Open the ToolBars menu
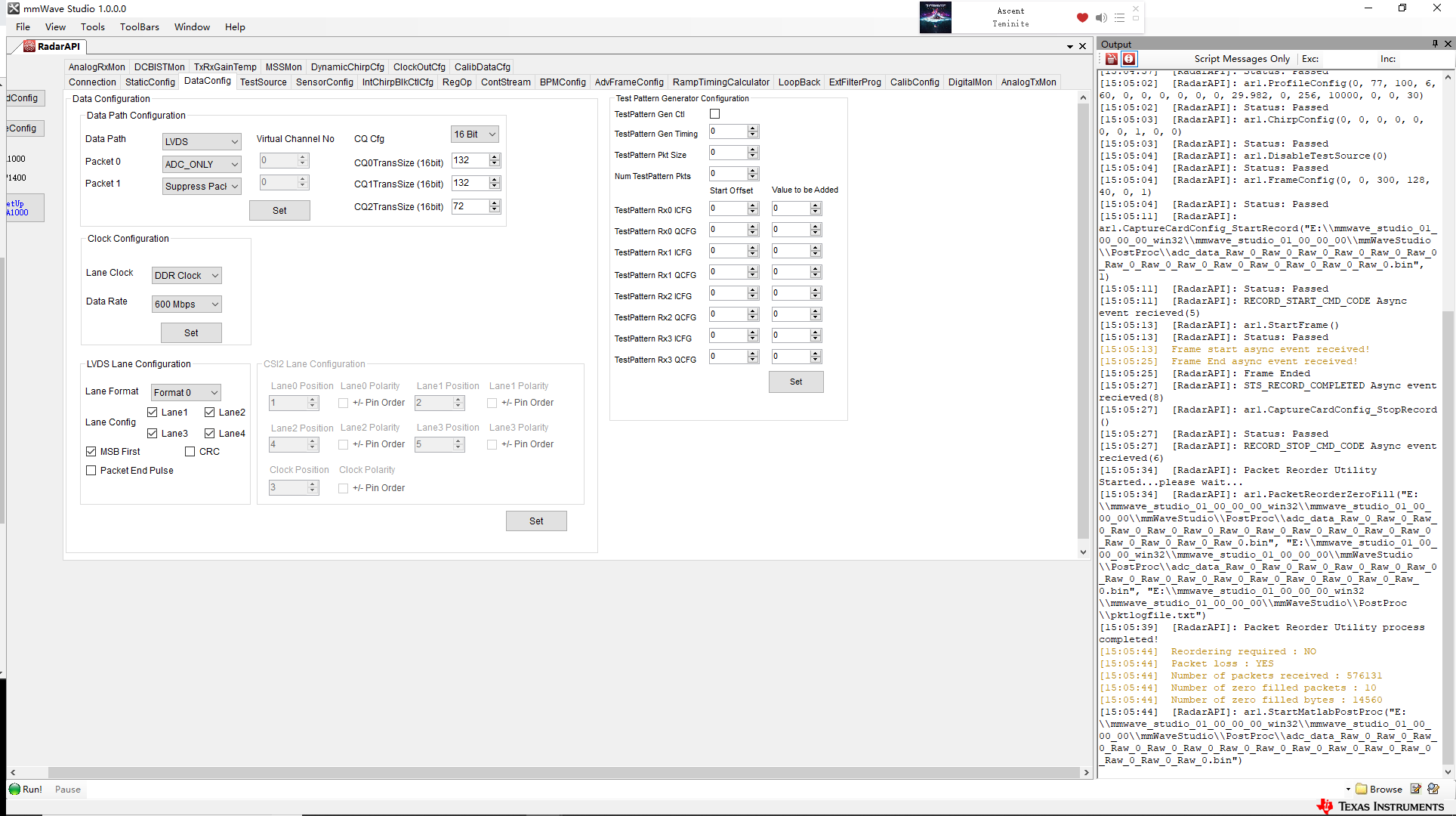 click(x=140, y=27)
